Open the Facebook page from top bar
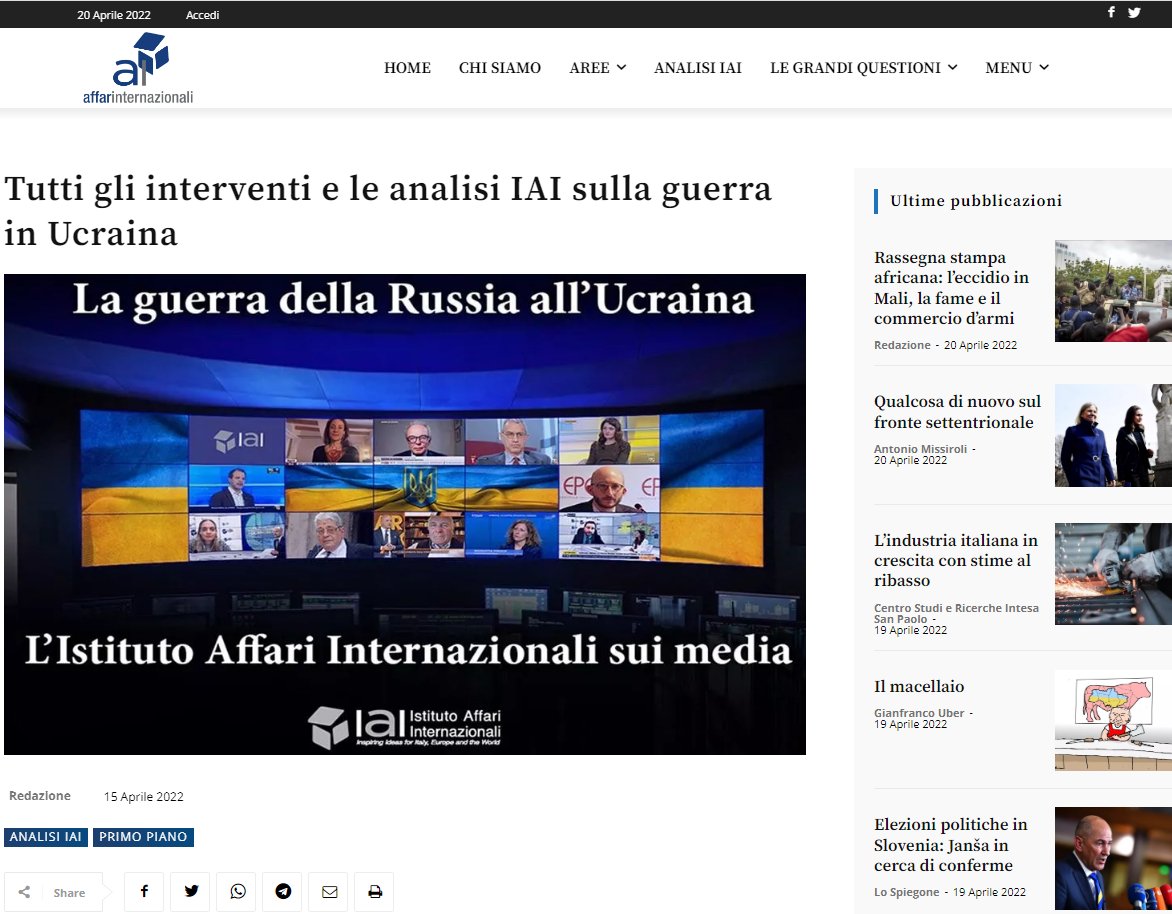Screen dimensions: 1172x914 (x=1111, y=12)
